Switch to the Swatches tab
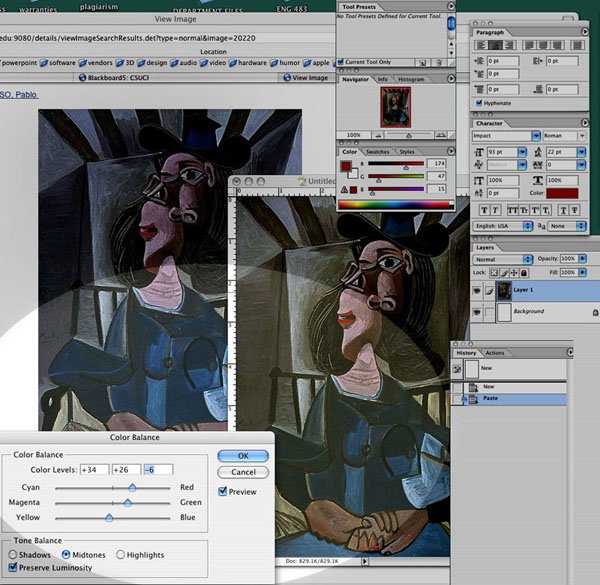Viewport: 600px width, 585px height. point(377,152)
